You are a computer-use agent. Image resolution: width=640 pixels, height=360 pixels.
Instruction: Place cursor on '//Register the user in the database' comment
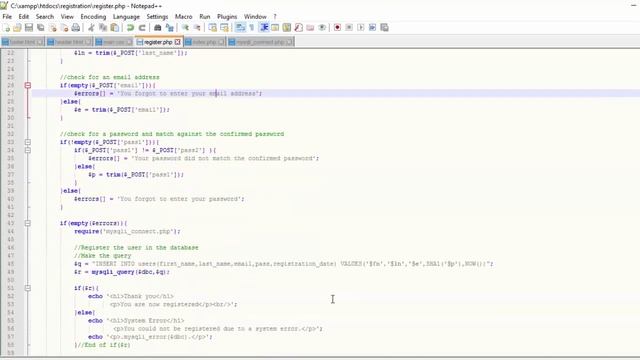(x=136, y=248)
